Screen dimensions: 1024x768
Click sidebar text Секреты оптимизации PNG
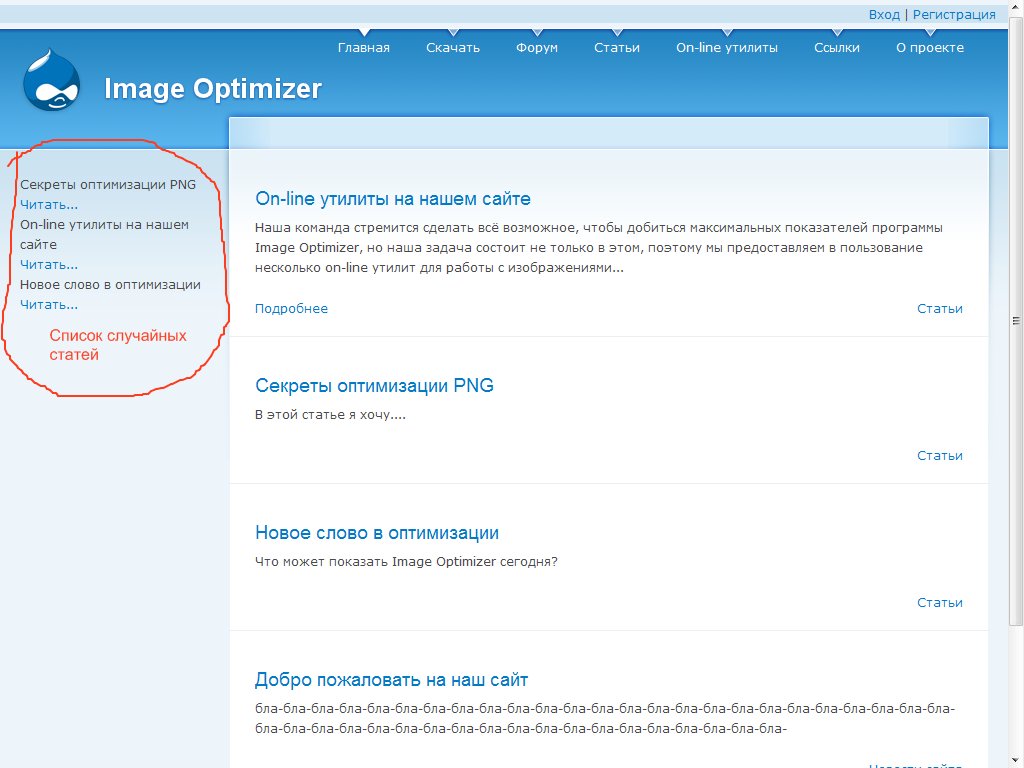(x=108, y=185)
